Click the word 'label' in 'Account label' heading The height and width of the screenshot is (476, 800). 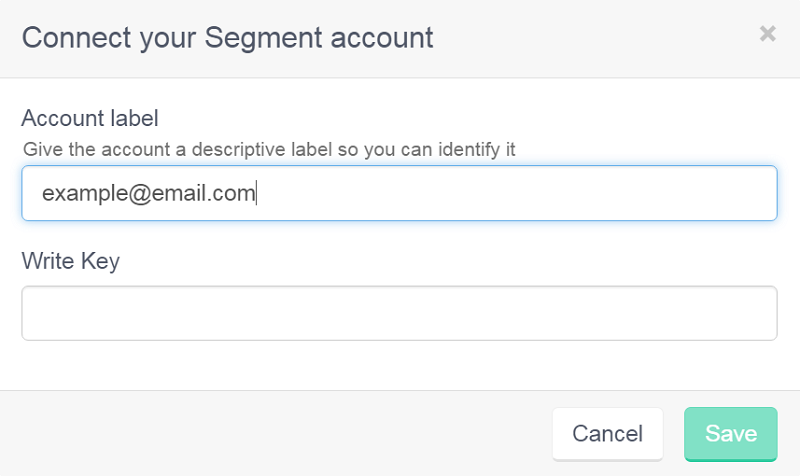[137, 118]
